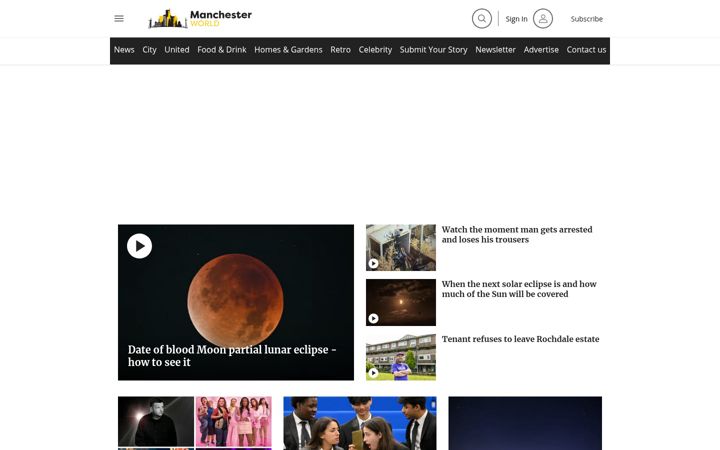Open the Contact us page

[586, 50]
